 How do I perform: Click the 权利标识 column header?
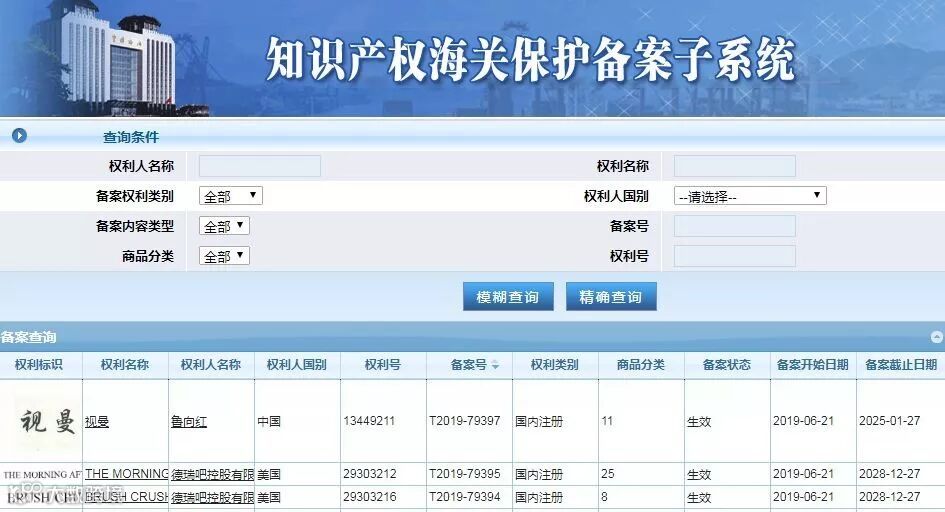point(39,364)
